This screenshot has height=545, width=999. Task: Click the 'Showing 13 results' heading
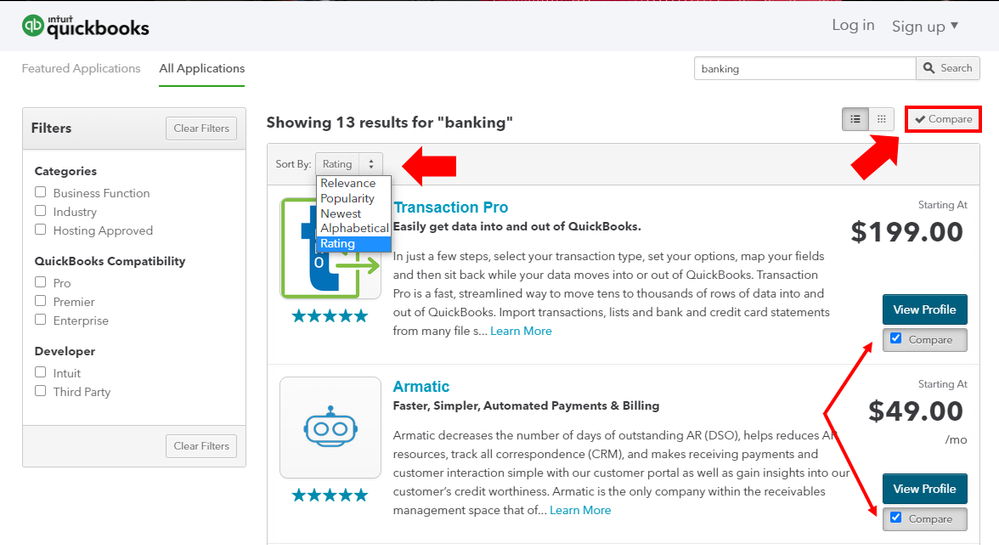[389, 122]
